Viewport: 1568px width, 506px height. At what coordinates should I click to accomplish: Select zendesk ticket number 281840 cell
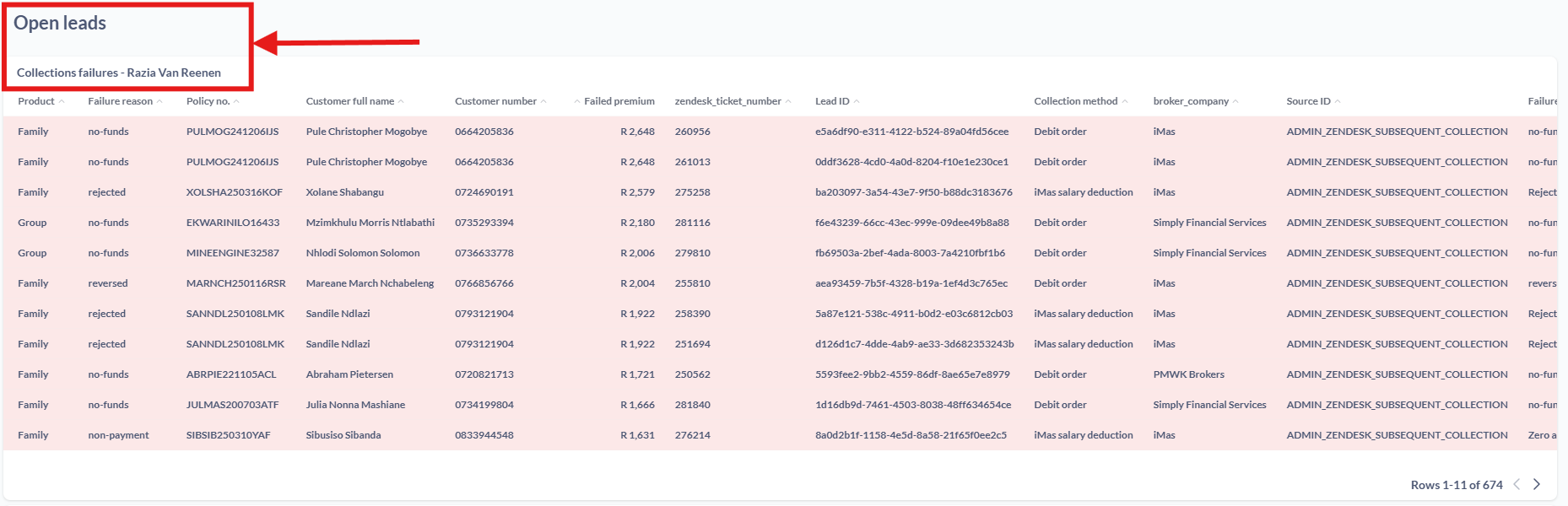(x=692, y=405)
